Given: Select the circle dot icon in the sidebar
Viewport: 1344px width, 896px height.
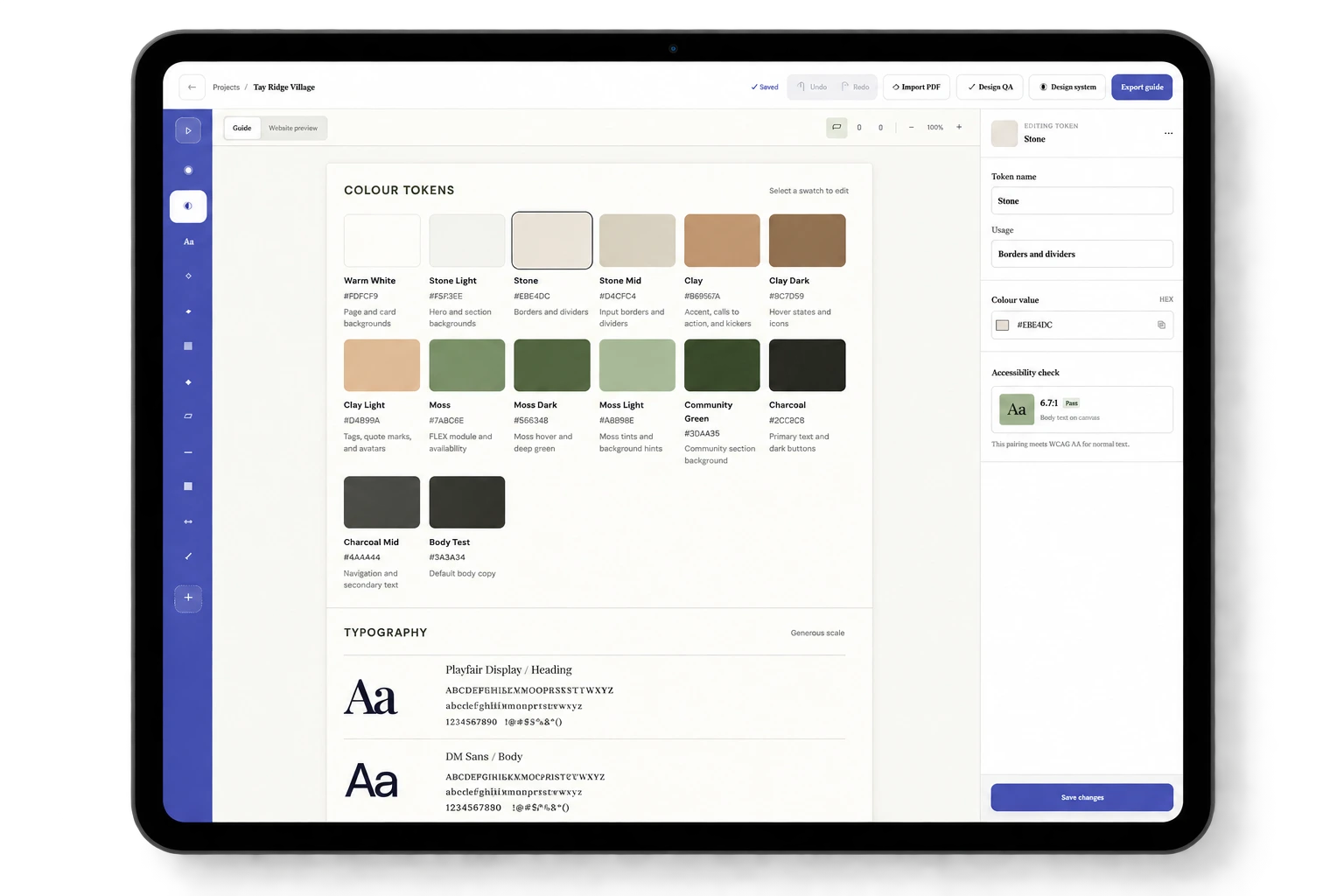Looking at the screenshot, I should point(188,171).
